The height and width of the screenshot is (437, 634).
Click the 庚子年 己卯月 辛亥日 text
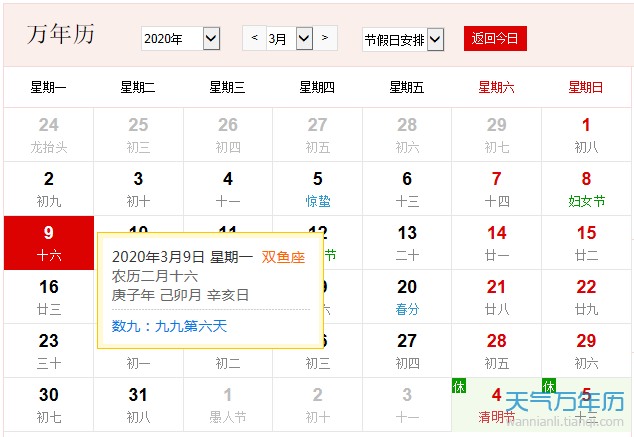pos(180,295)
